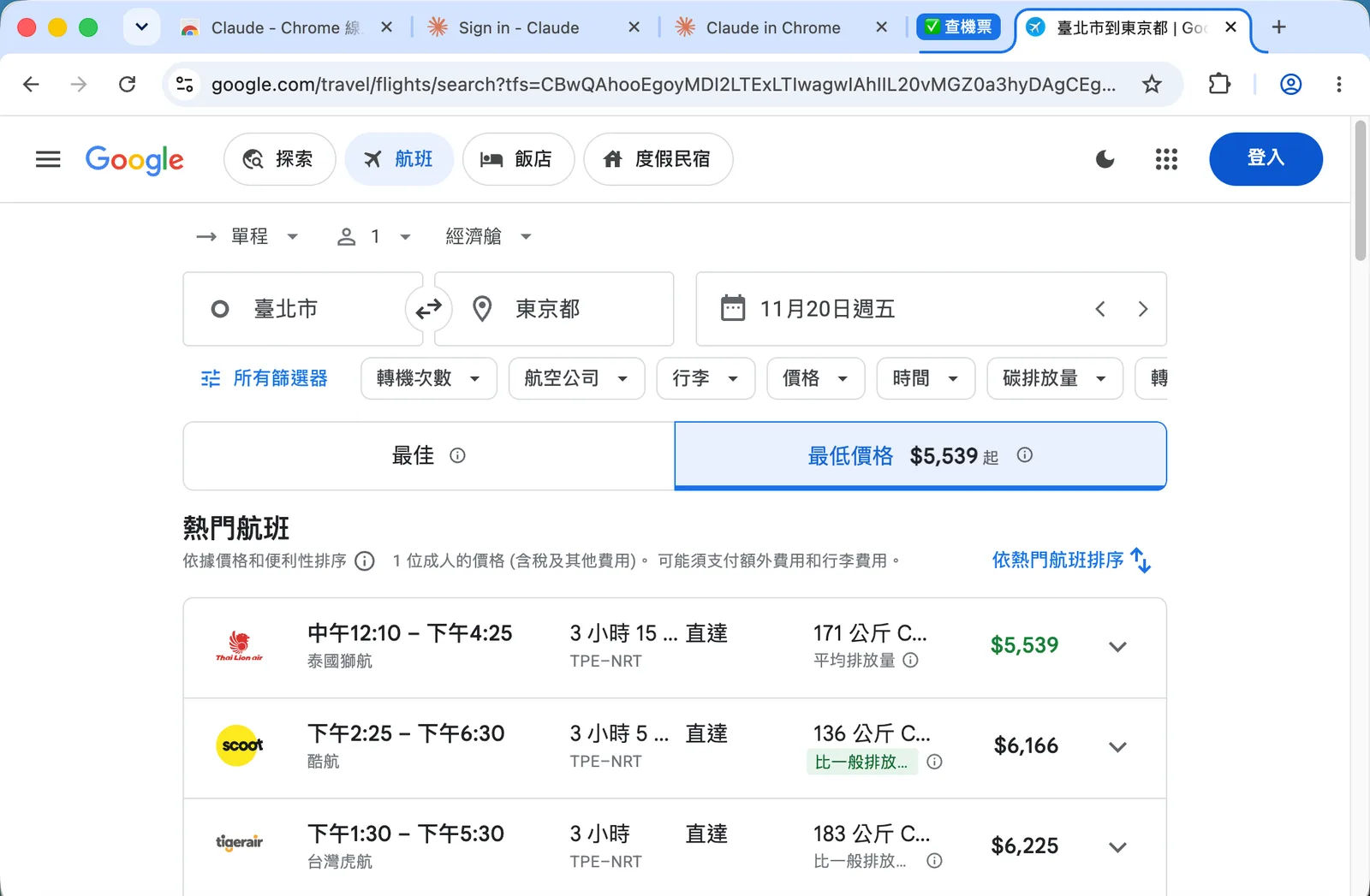
Task: Bookmark this page with star icon
Action: [x=1152, y=84]
